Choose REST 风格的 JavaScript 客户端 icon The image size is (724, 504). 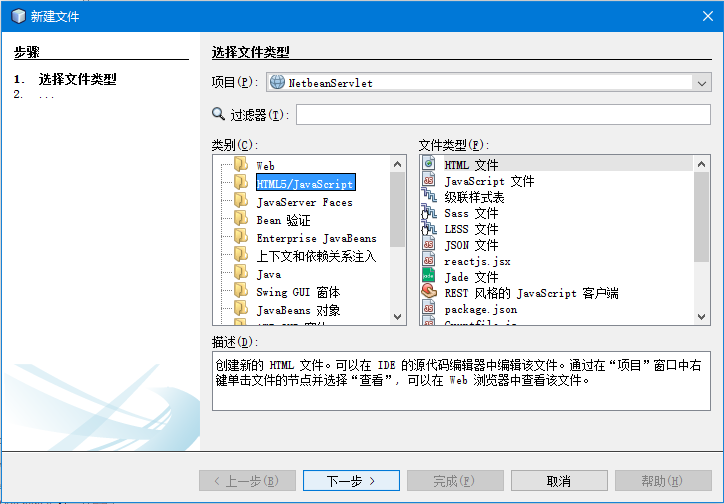point(429,292)
